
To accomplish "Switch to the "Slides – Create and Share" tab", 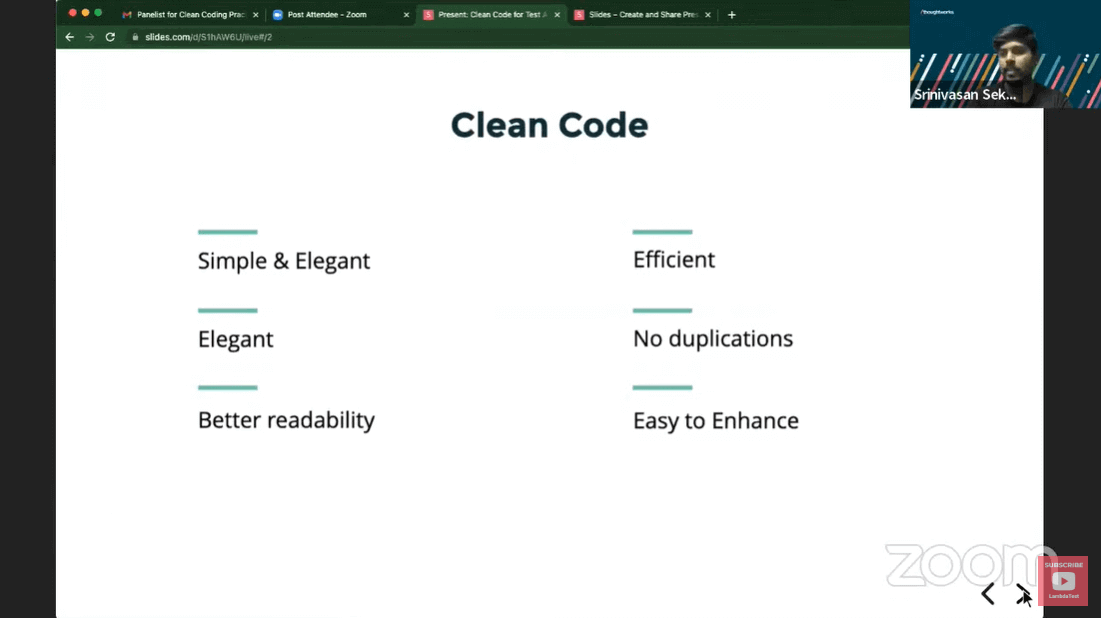I will coord(640,14).
